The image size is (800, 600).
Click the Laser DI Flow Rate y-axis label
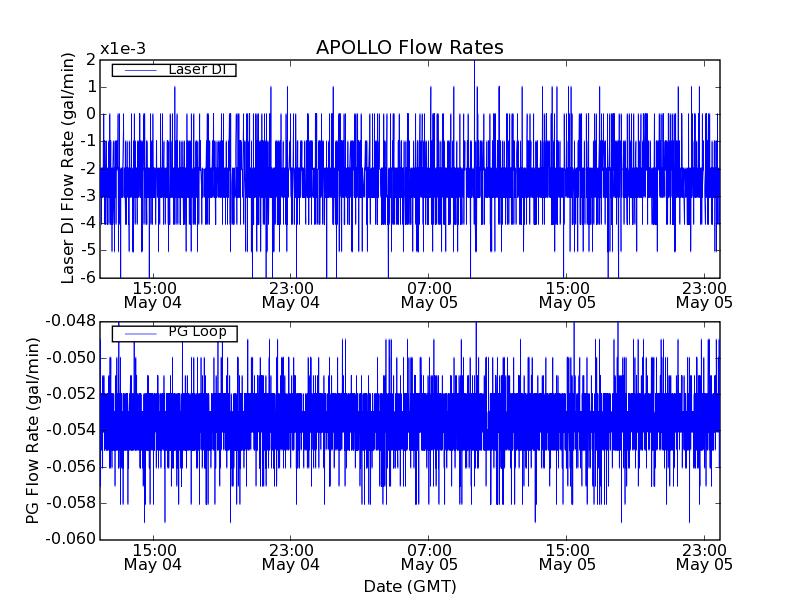click(68, 168)
